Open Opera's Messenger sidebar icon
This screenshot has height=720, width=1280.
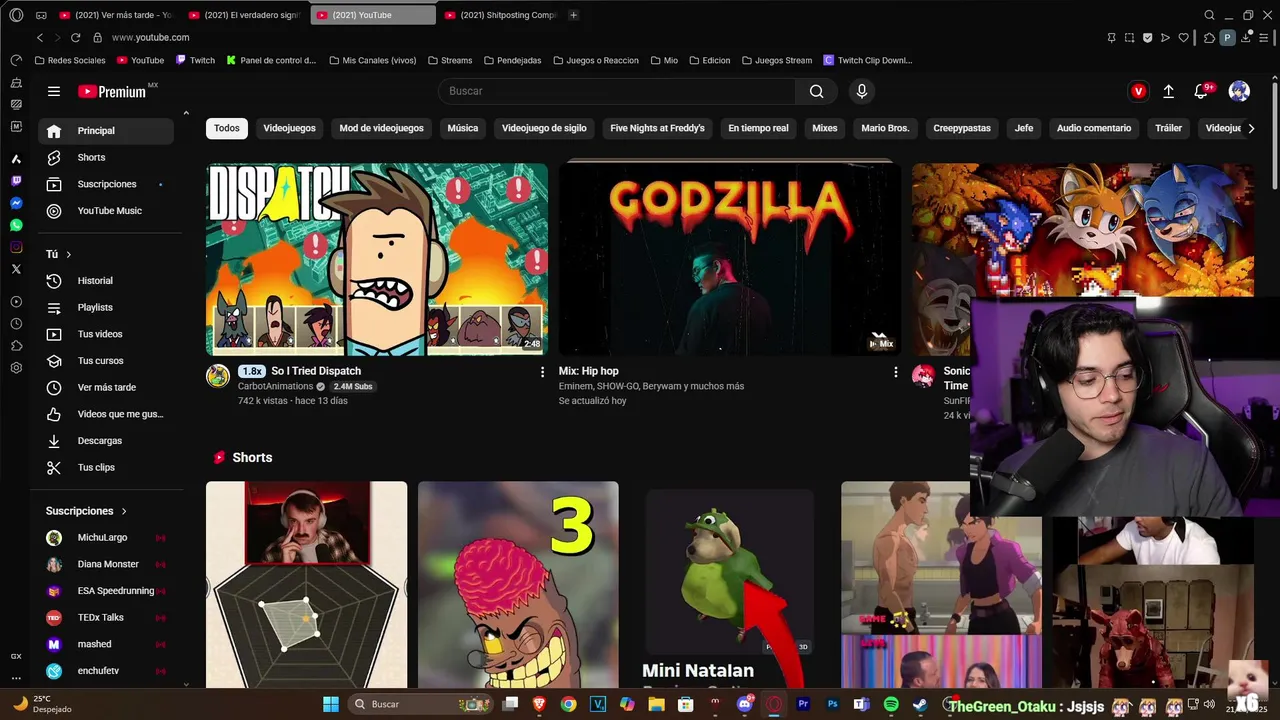[x=16, y=203]
